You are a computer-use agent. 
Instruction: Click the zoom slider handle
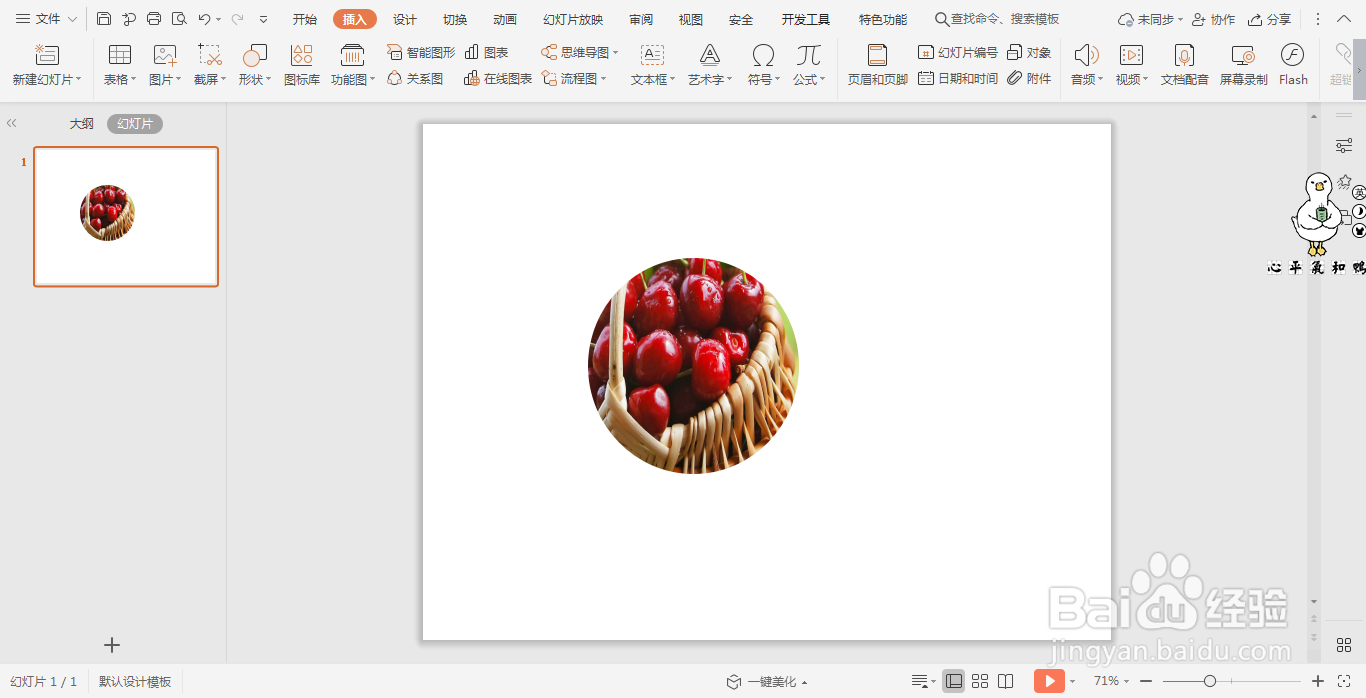(x=1210, y=681)
